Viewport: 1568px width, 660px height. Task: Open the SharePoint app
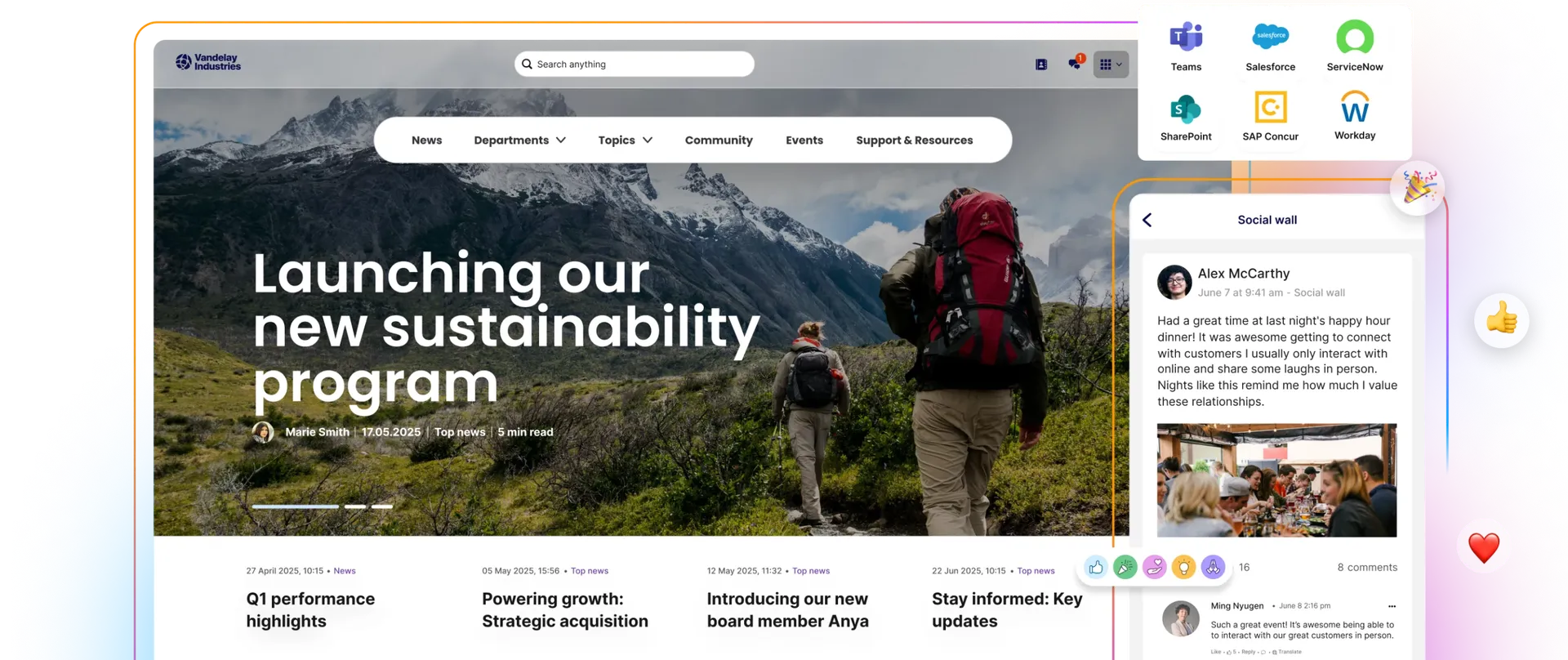coord(1185,109)
